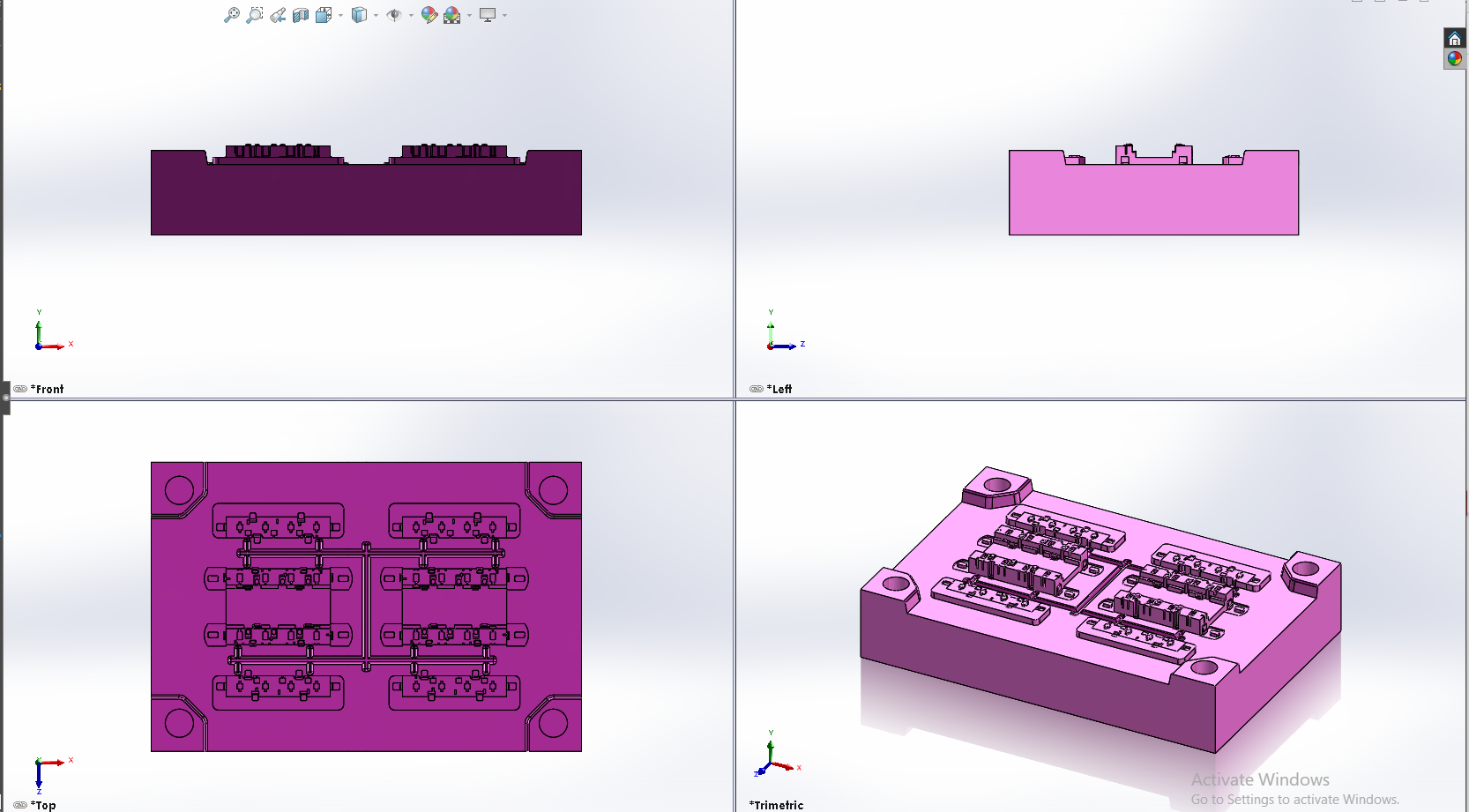Click the bottom-left corner hole in Top view
The image size is (1469, 812).
click(x=179, y=723)
